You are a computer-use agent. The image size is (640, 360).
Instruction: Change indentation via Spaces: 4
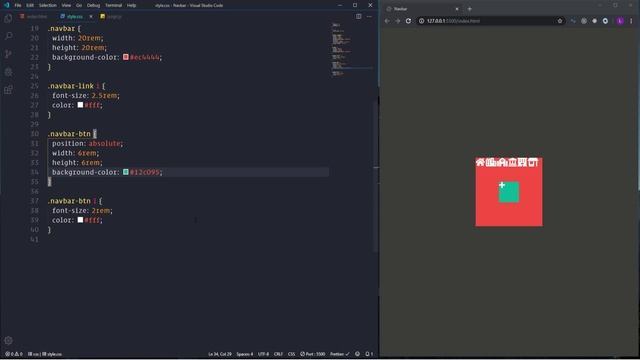[x=244, y=354]
